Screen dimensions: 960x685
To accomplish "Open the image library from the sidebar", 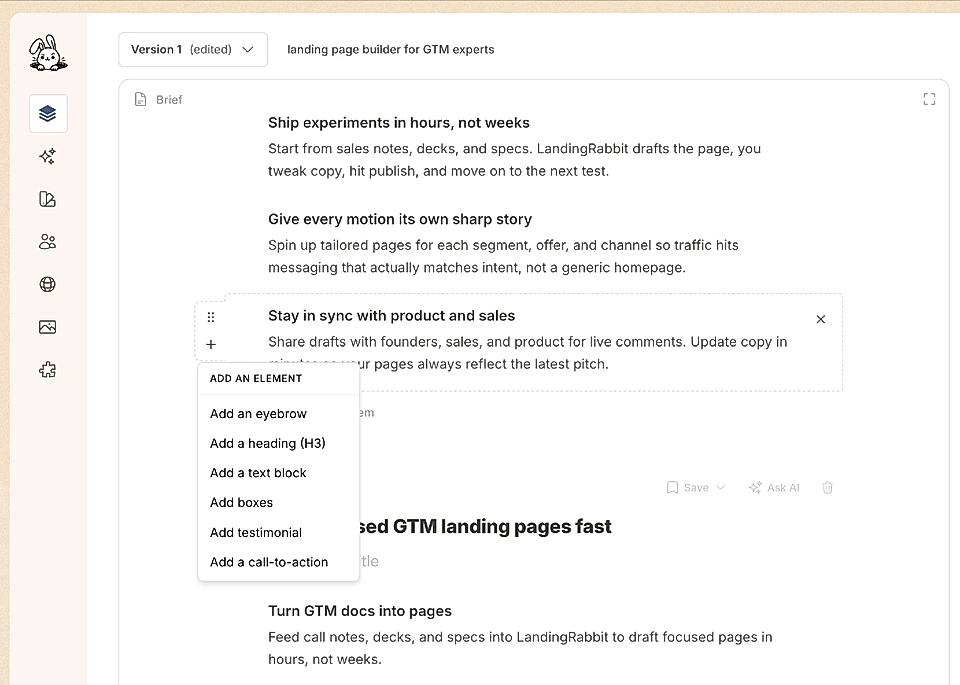I will (47, 326).
